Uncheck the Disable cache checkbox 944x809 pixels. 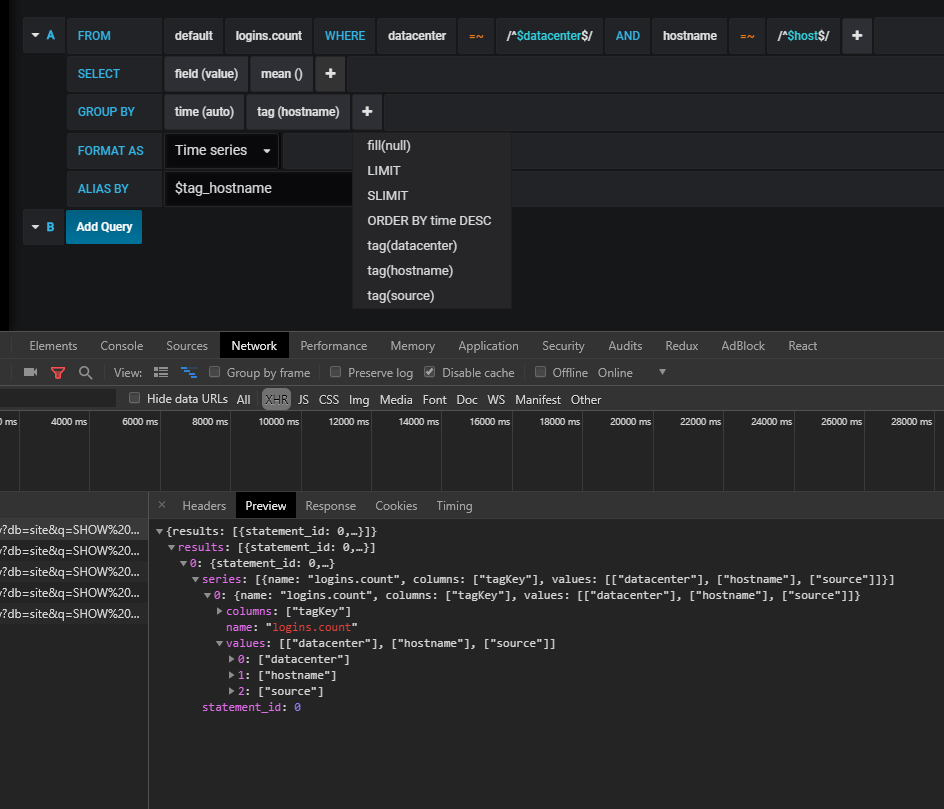point(430,372)
